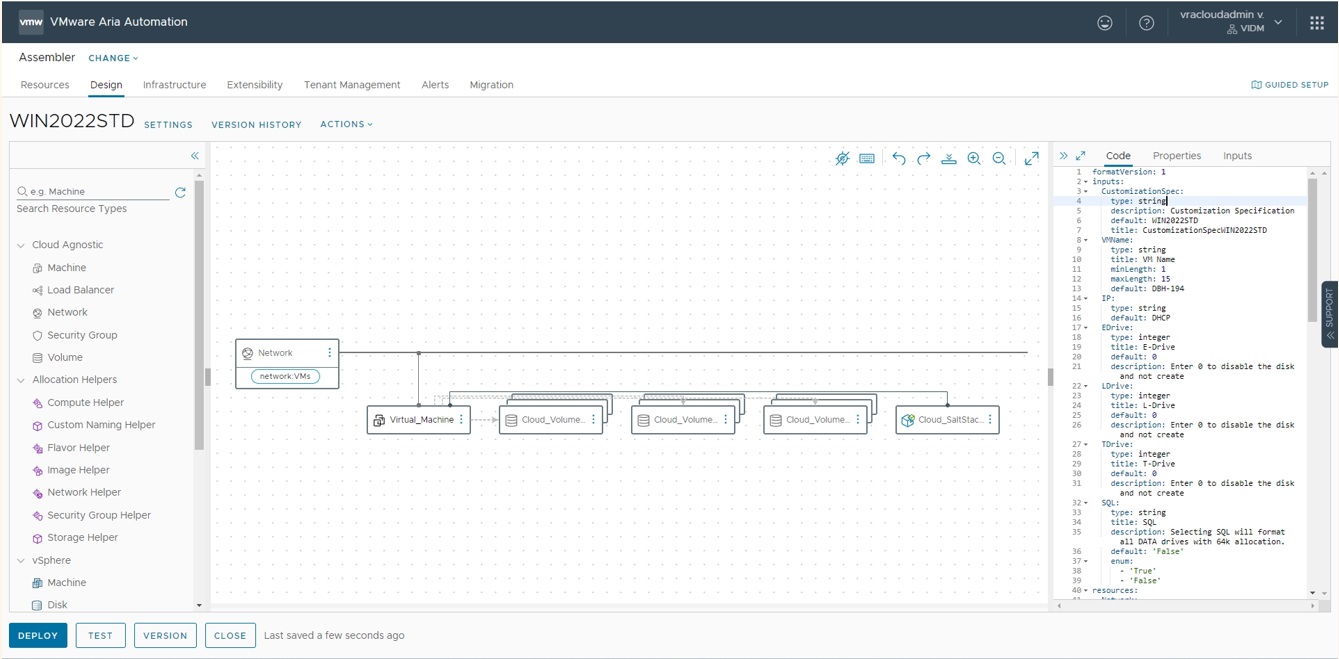Collapse the Cloud Agnostic resource group
This screenshot has width=1339, height=659.
tap(22, 245)
